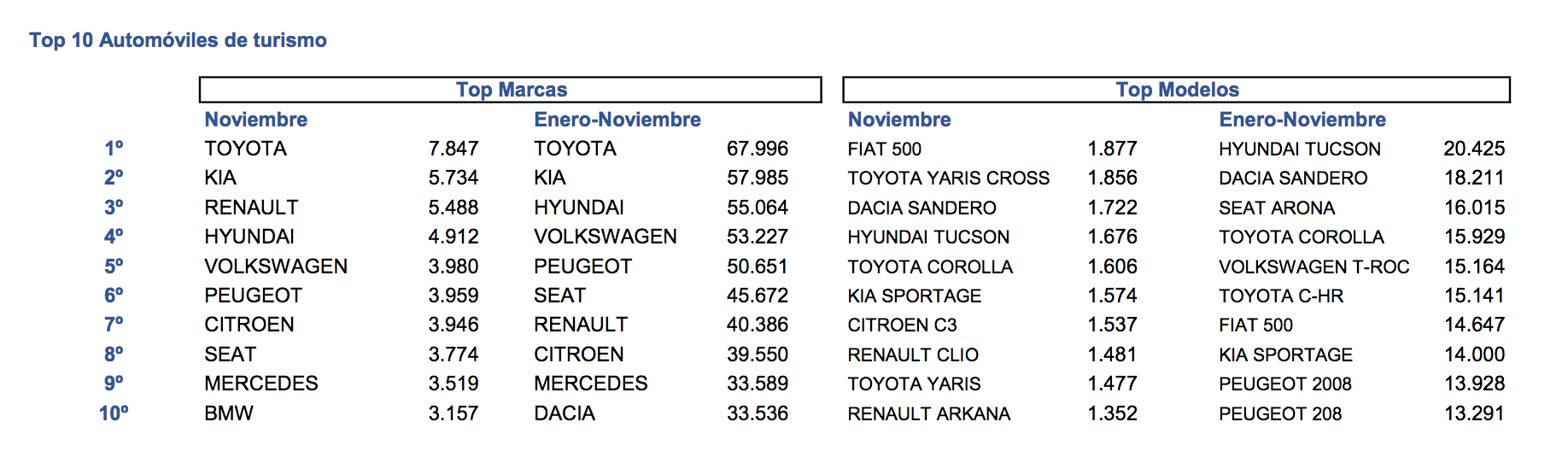1568x463 pixels.
Task: Click the Top Marcas header box
Action: [511, 90]
